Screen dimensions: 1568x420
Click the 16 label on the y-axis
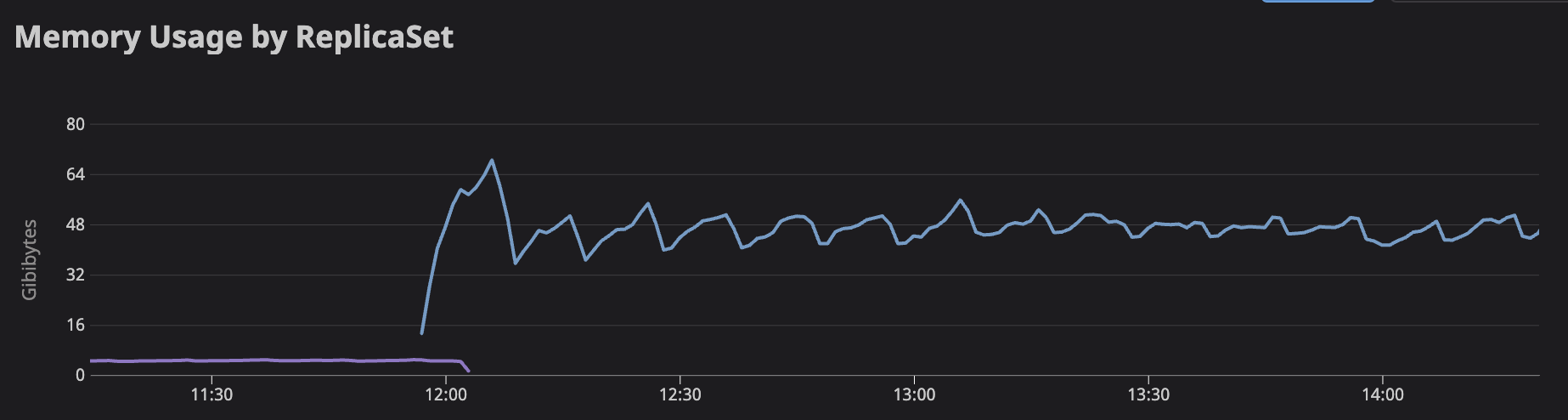click(76, 325)
